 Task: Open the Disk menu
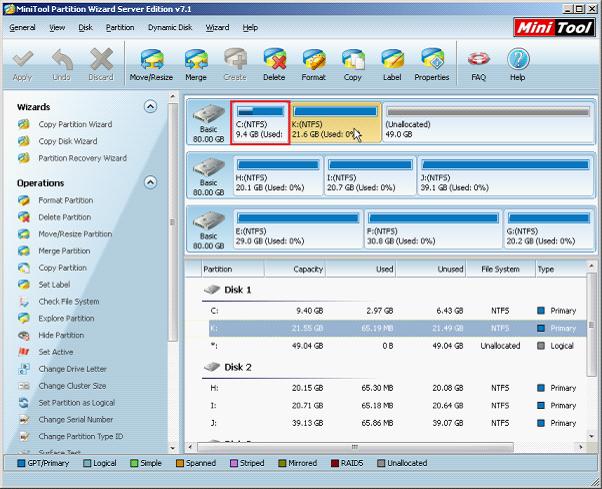tap(85, 28)
